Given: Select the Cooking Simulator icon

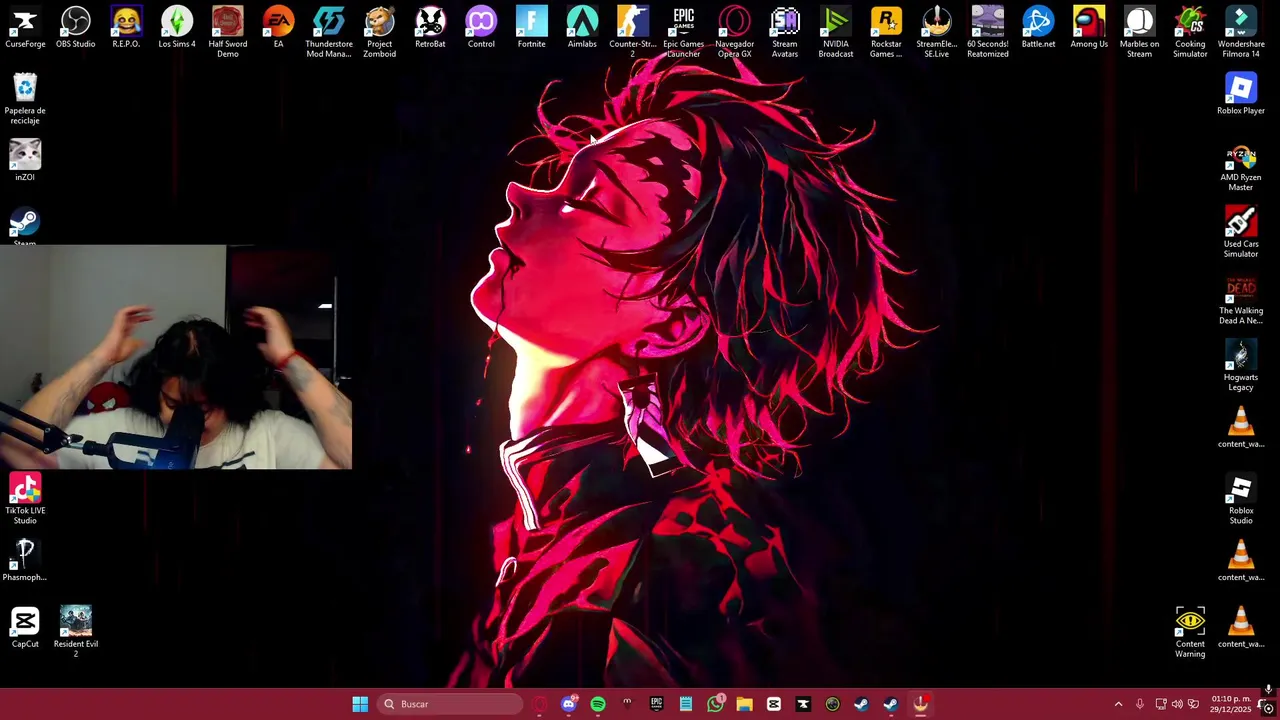Looking at the screenshot, I should 1190,32.
